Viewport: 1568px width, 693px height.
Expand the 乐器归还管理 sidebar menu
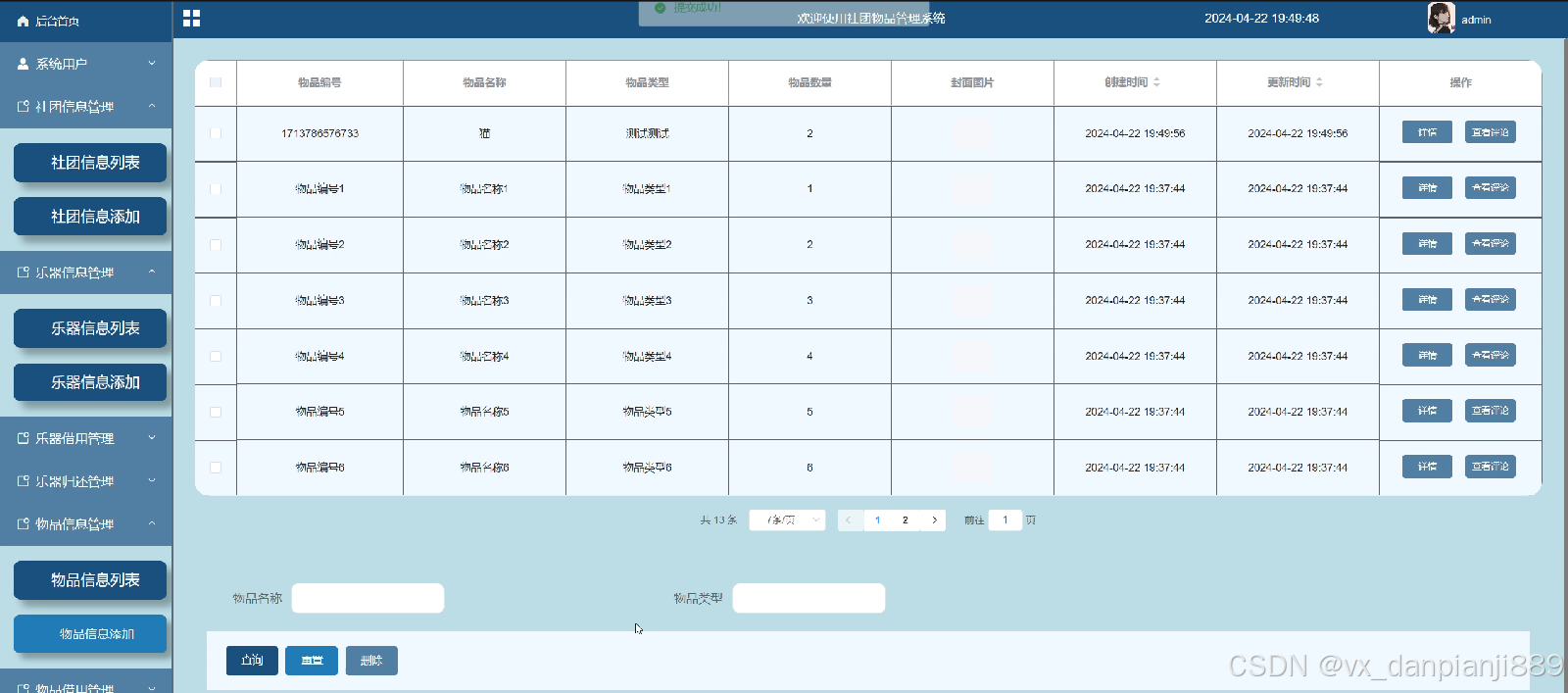86,481
